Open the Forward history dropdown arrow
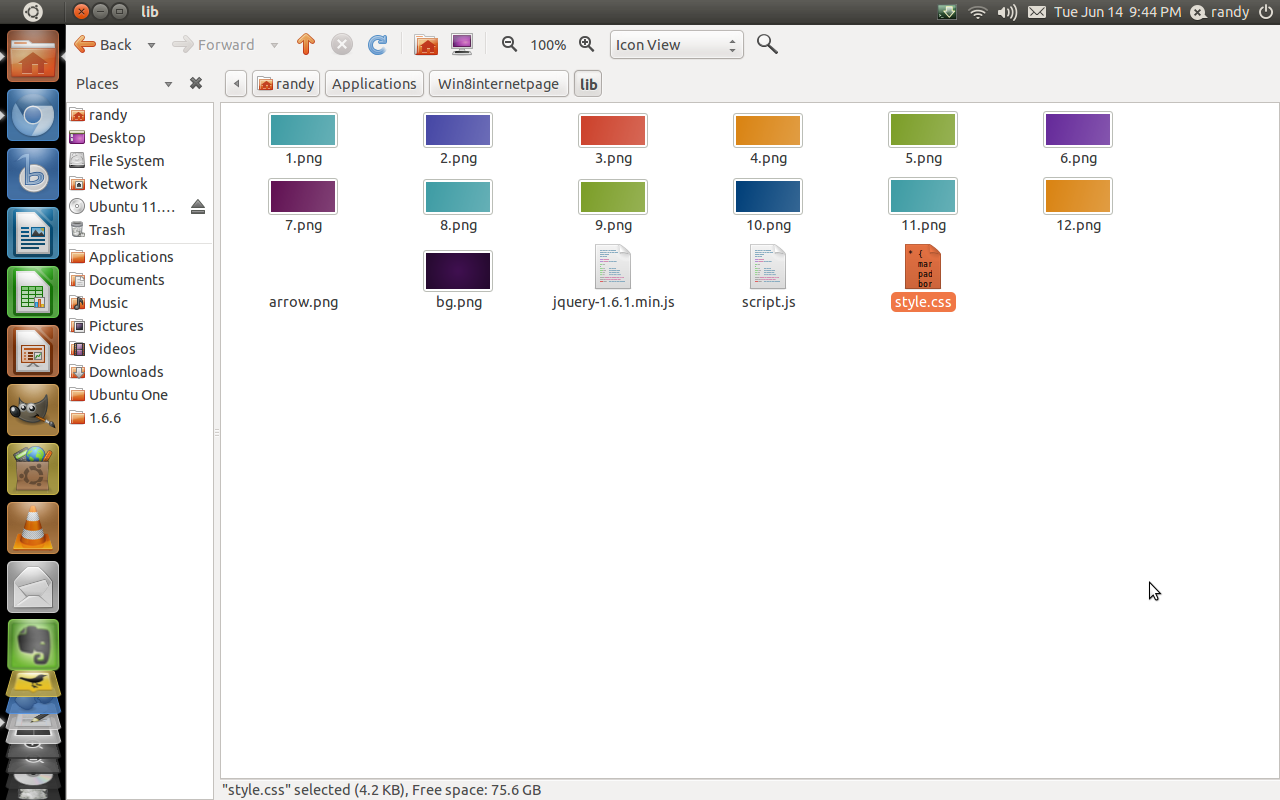Viewport: 1280px width, 800px height. [x=274, y=45]
